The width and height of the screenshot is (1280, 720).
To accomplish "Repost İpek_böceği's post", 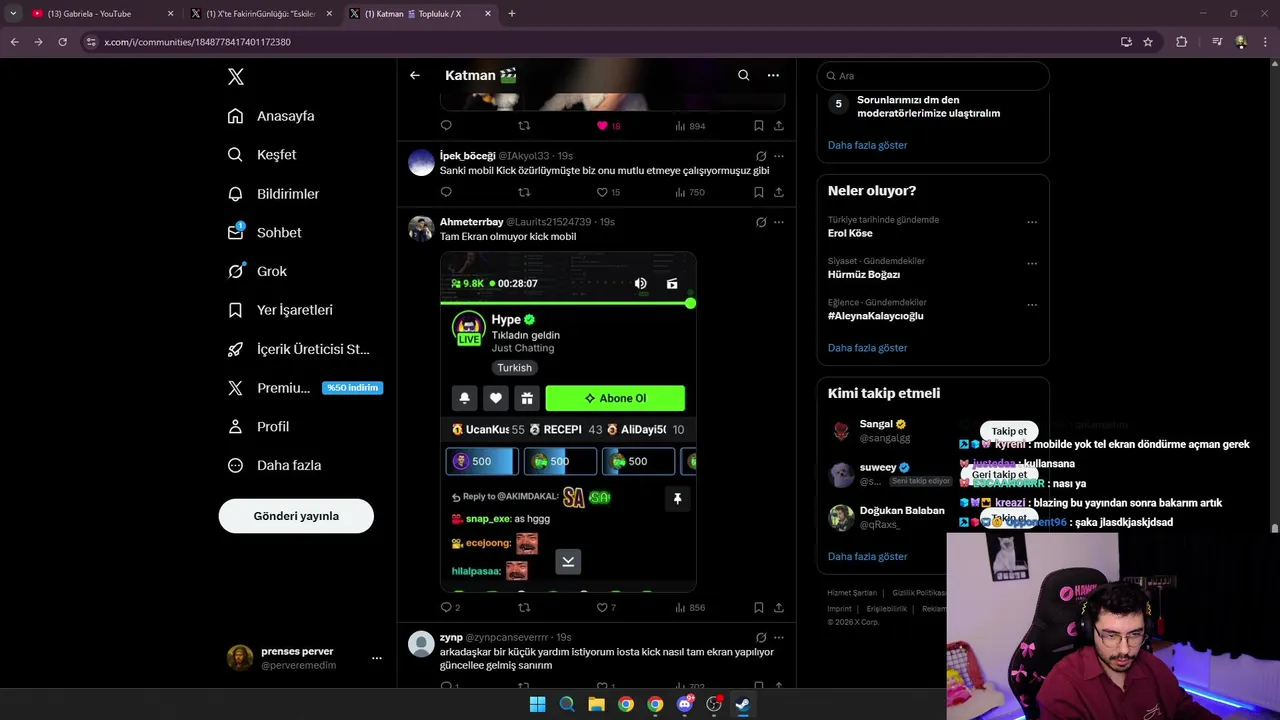I will click(524, 192).
